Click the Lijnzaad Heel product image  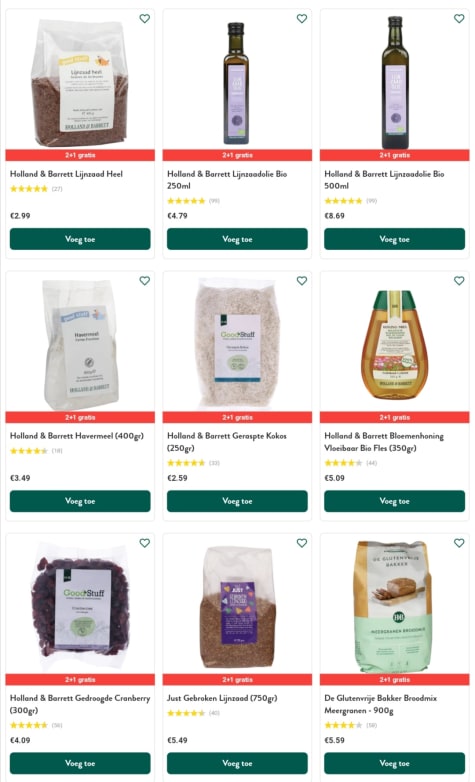pos(80,82)
